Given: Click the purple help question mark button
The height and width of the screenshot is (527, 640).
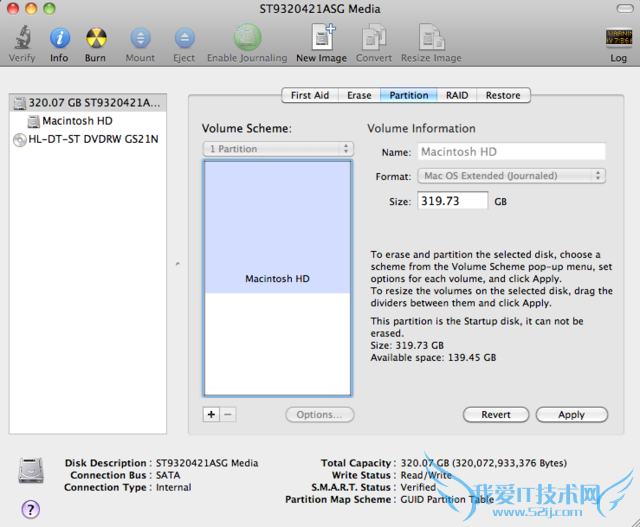Looking at the screenshot, I should click(x=30, y=509).
